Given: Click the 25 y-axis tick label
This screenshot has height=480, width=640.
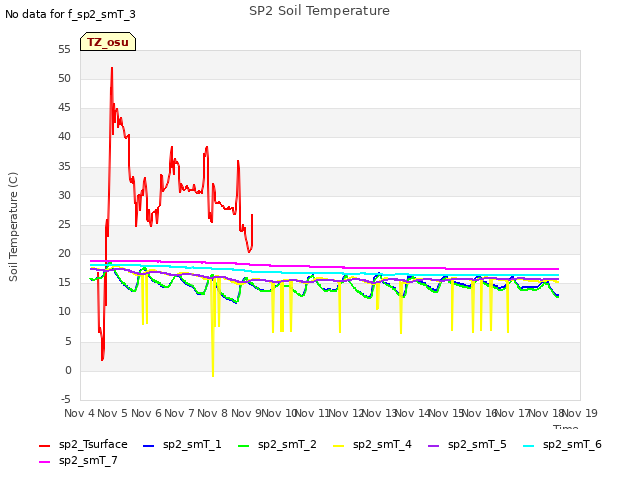Looking at the screenshot, I should pos(64,224).
